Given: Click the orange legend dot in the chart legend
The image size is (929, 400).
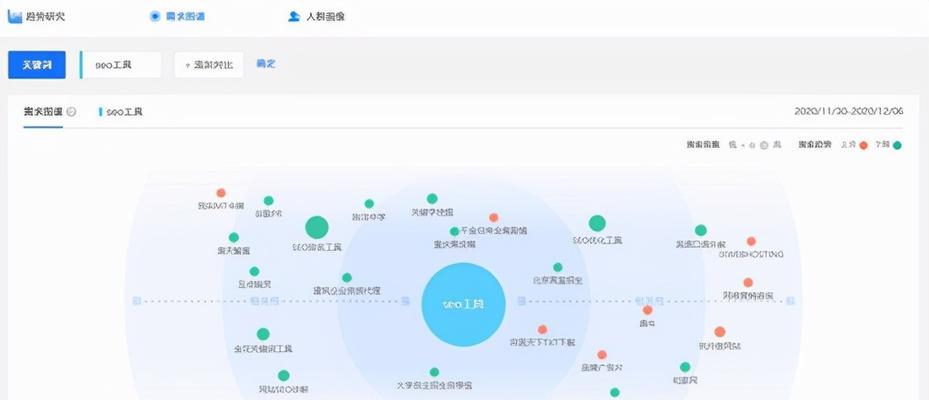Looking at the screenshot, I should pos(863,145).
